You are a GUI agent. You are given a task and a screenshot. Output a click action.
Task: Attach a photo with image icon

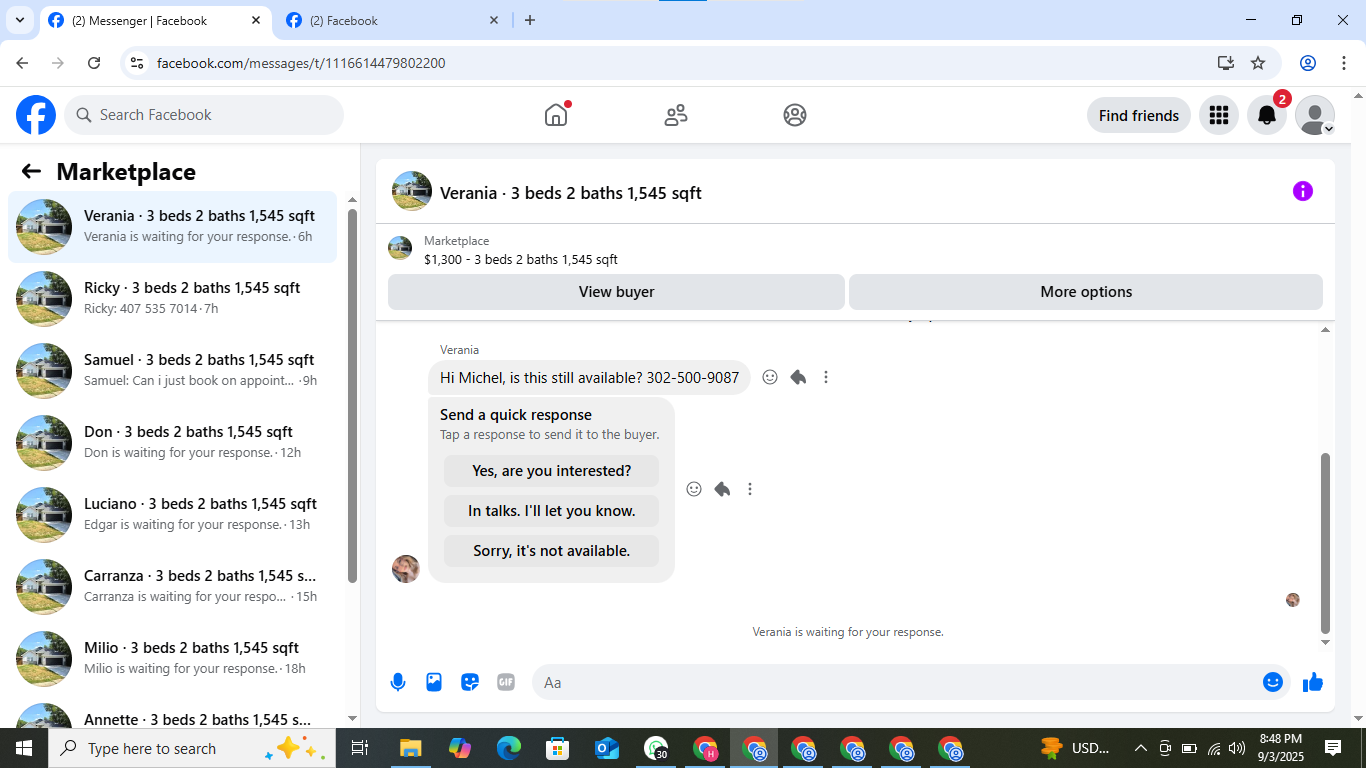pyautogui.click(x=434, y=682)
